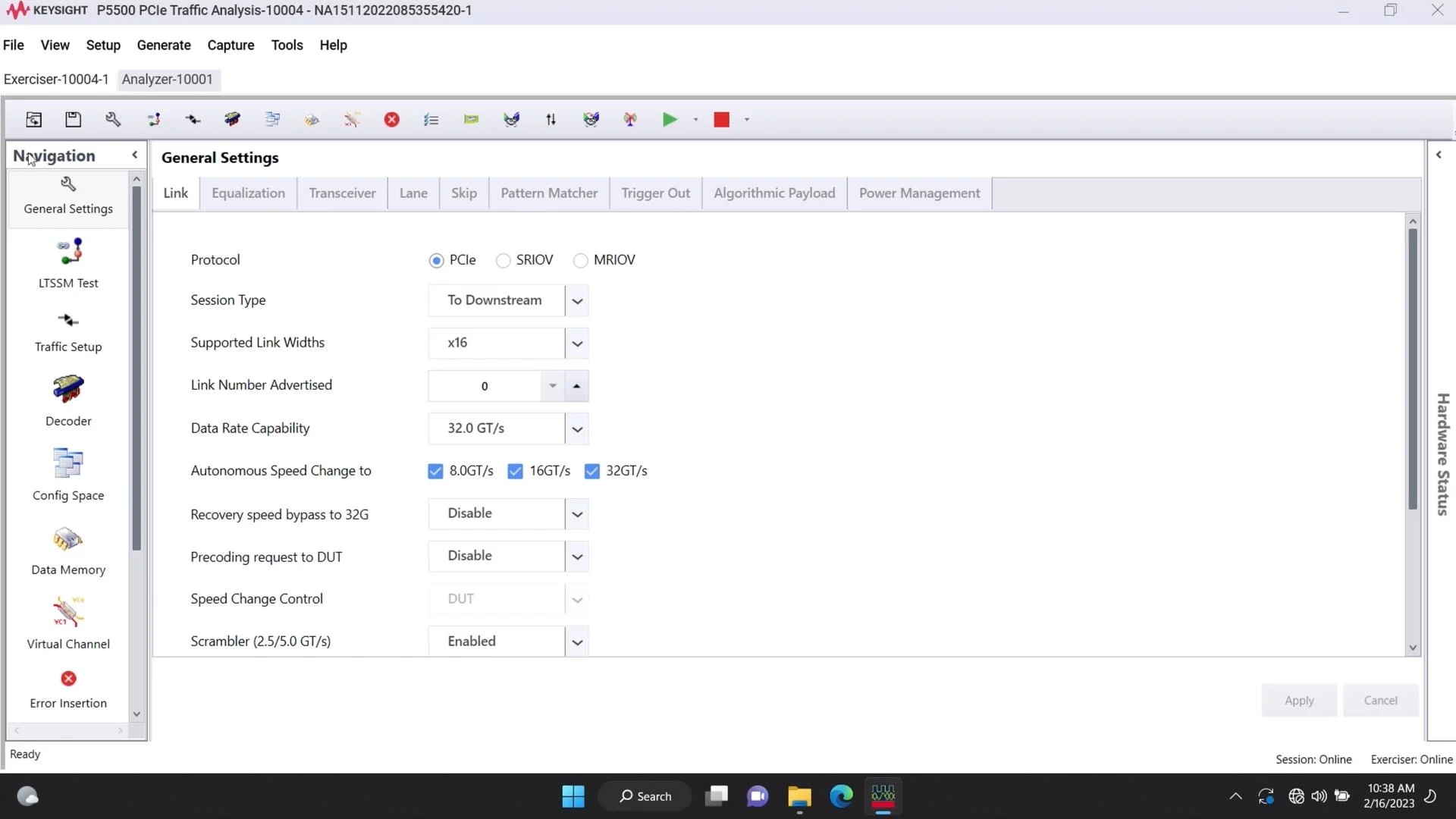Click the wrench General Settings toolbar icon
The width and height of the screenshot is (1456, 819).
tap(113, 119)
